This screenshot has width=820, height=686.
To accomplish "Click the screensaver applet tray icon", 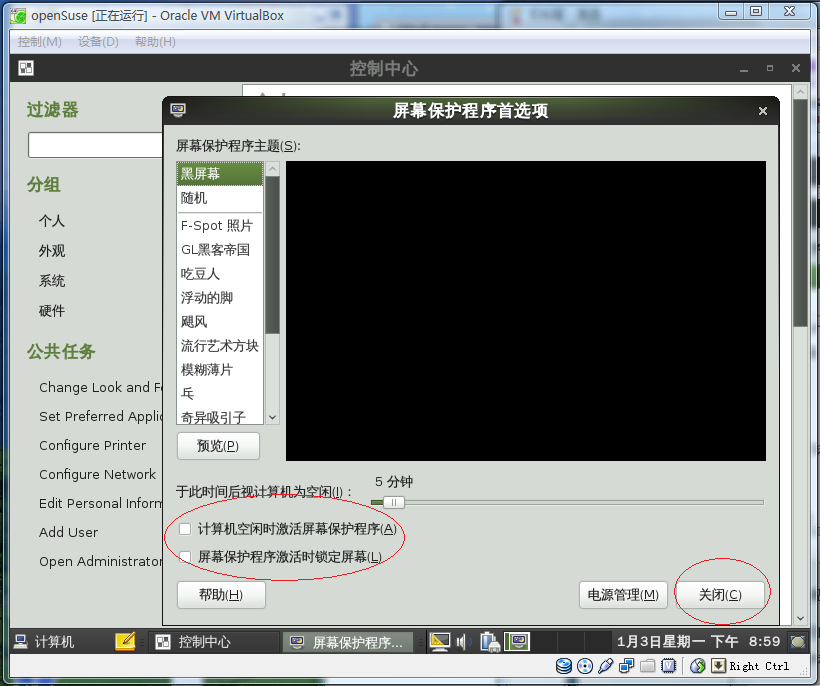I will click(517, 642).
